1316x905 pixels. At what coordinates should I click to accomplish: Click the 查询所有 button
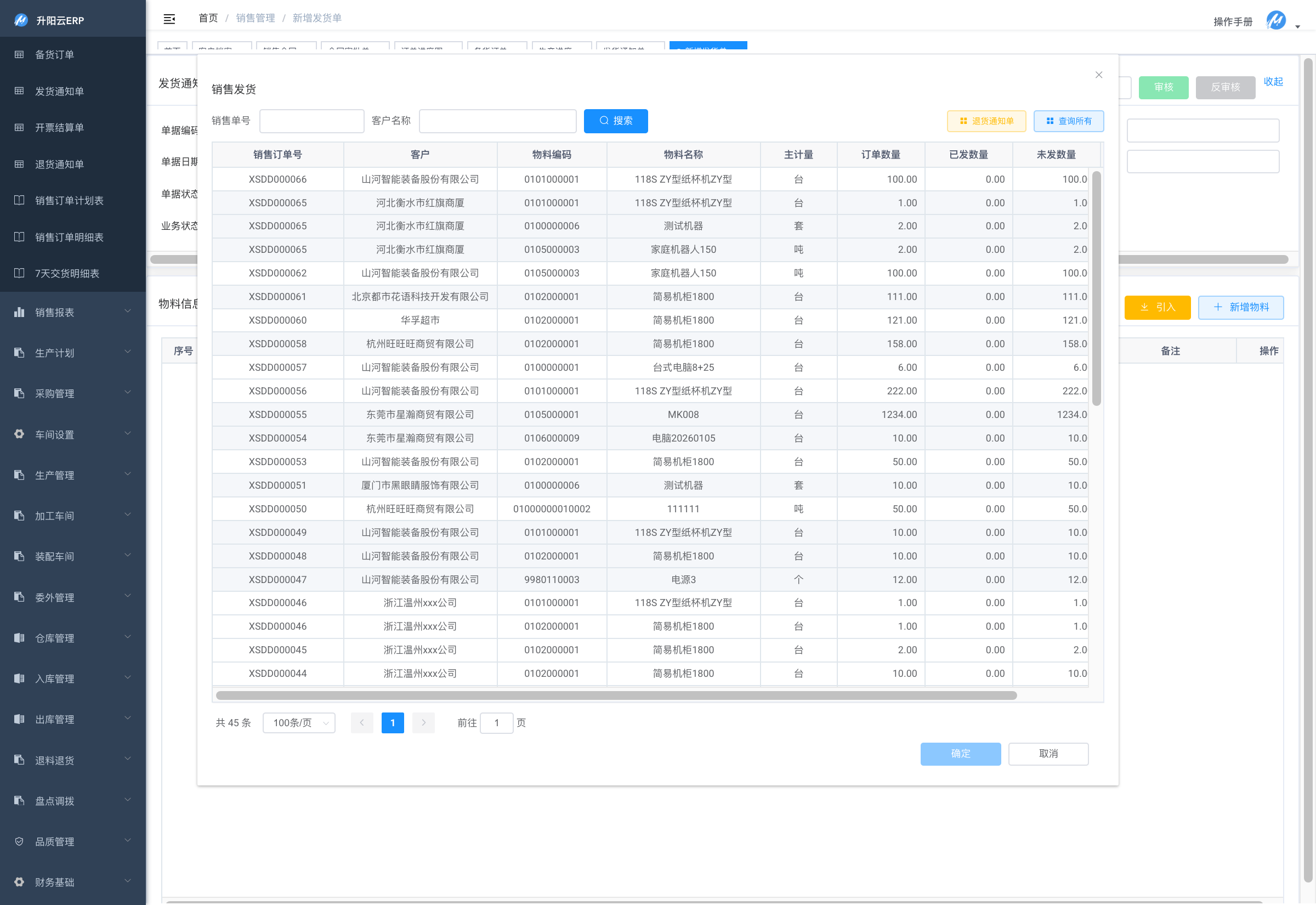point(1068,121)
